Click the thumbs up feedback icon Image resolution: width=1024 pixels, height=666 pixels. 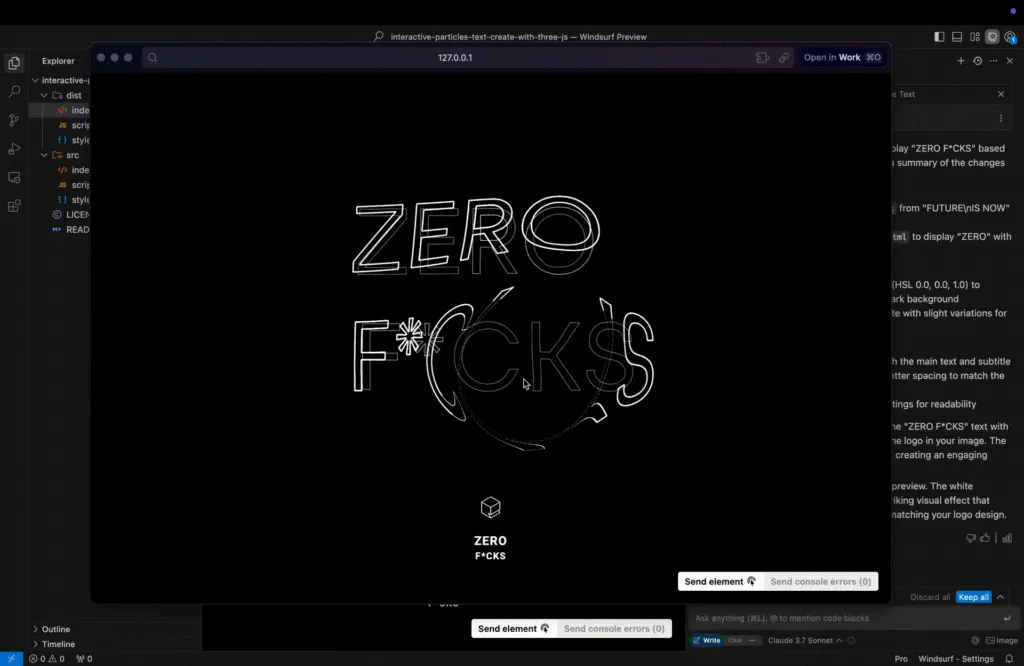point(986,538)
